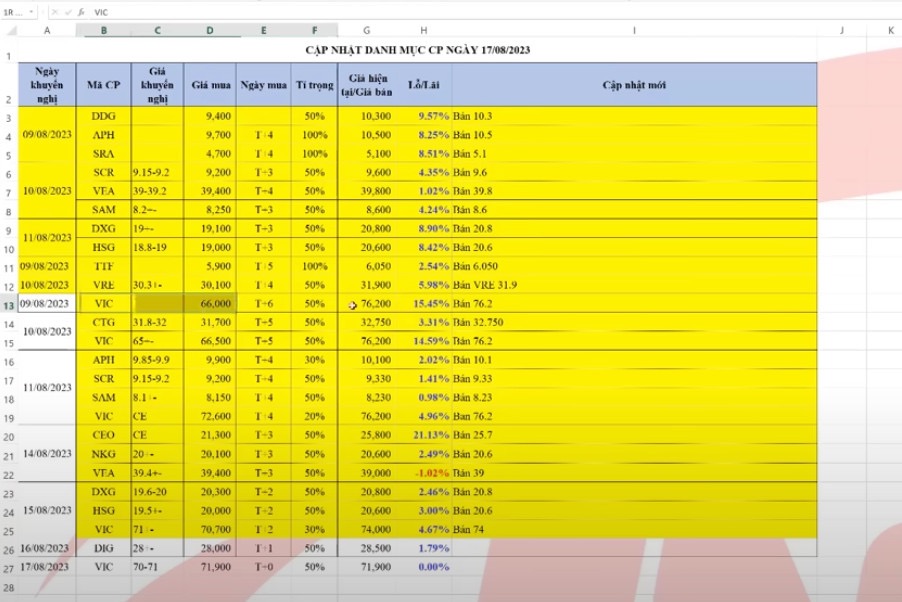
Task: Click the 'T+6' buy date cell
Action: click(x=263, y=303)
